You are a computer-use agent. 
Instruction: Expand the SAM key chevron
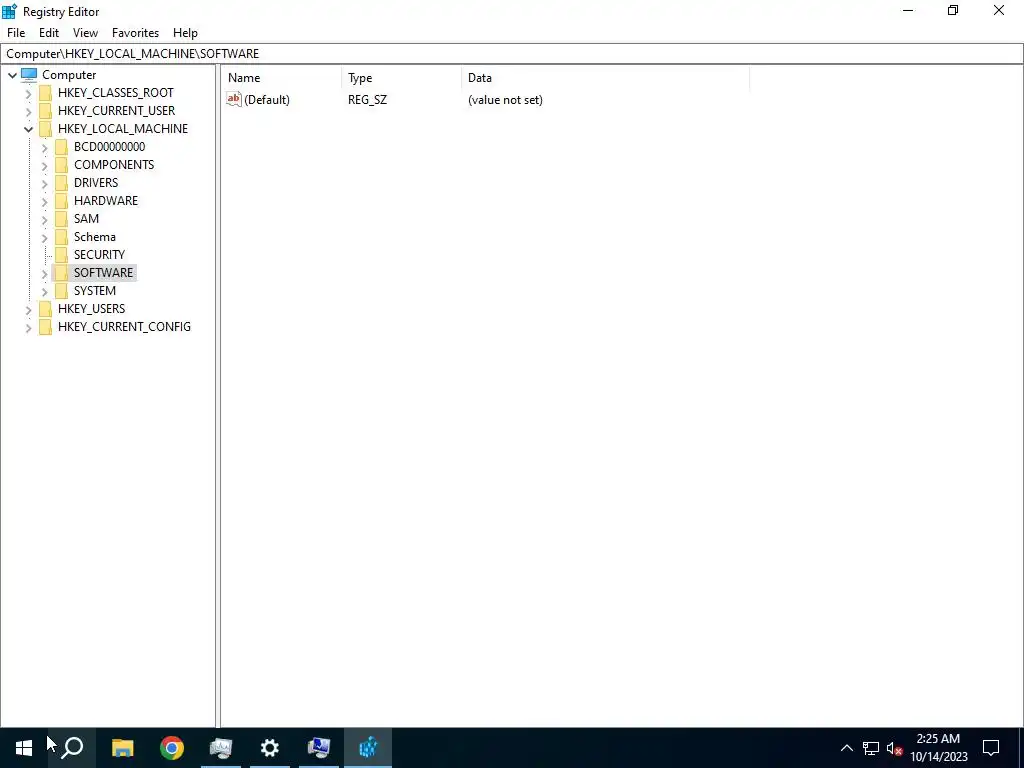tap(44, 219)
